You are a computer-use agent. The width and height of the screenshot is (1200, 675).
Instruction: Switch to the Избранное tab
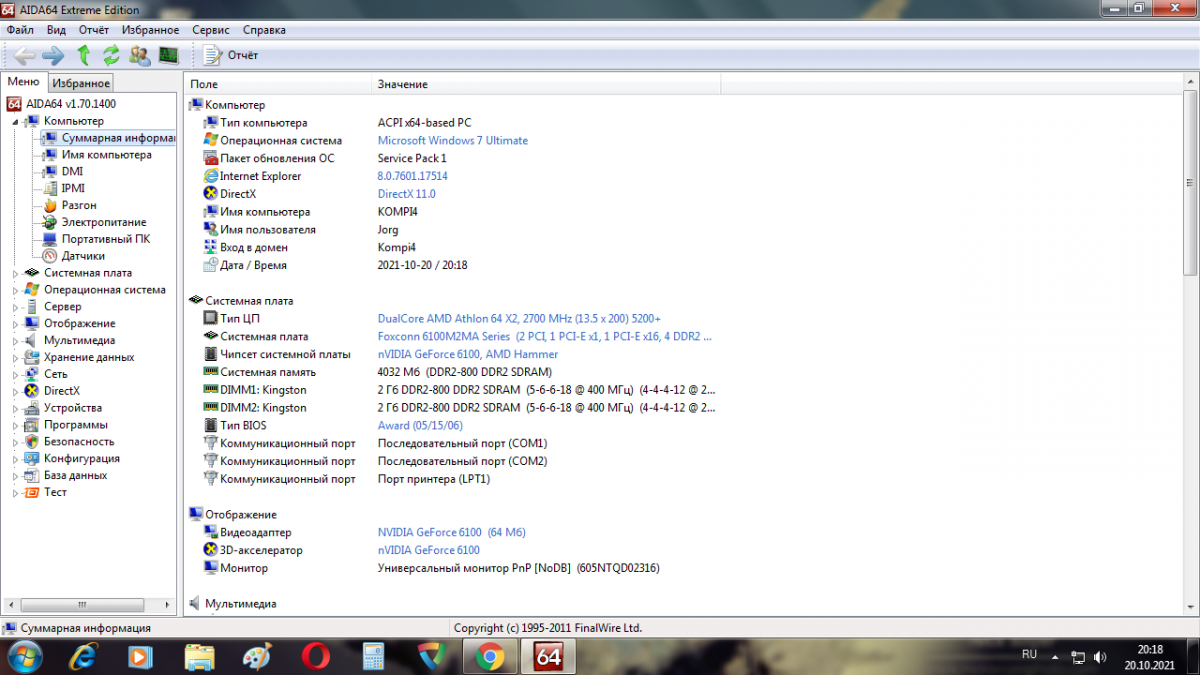click(x=81, y=83)
